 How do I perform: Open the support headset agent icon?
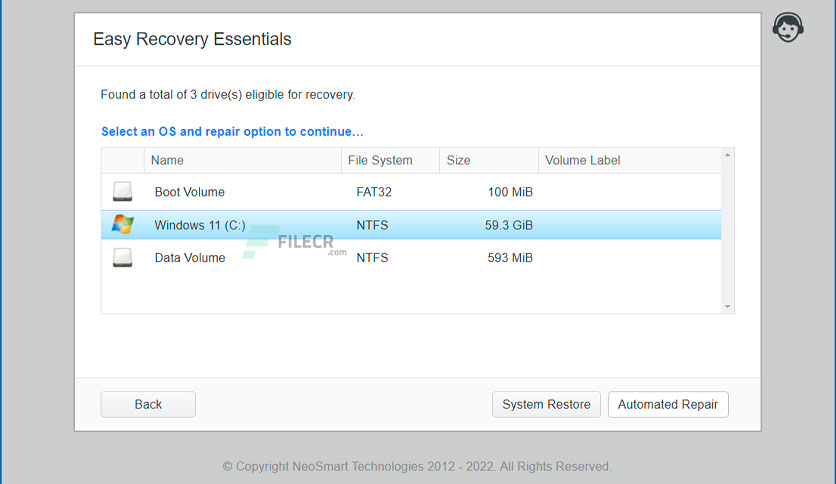(788, 27)
